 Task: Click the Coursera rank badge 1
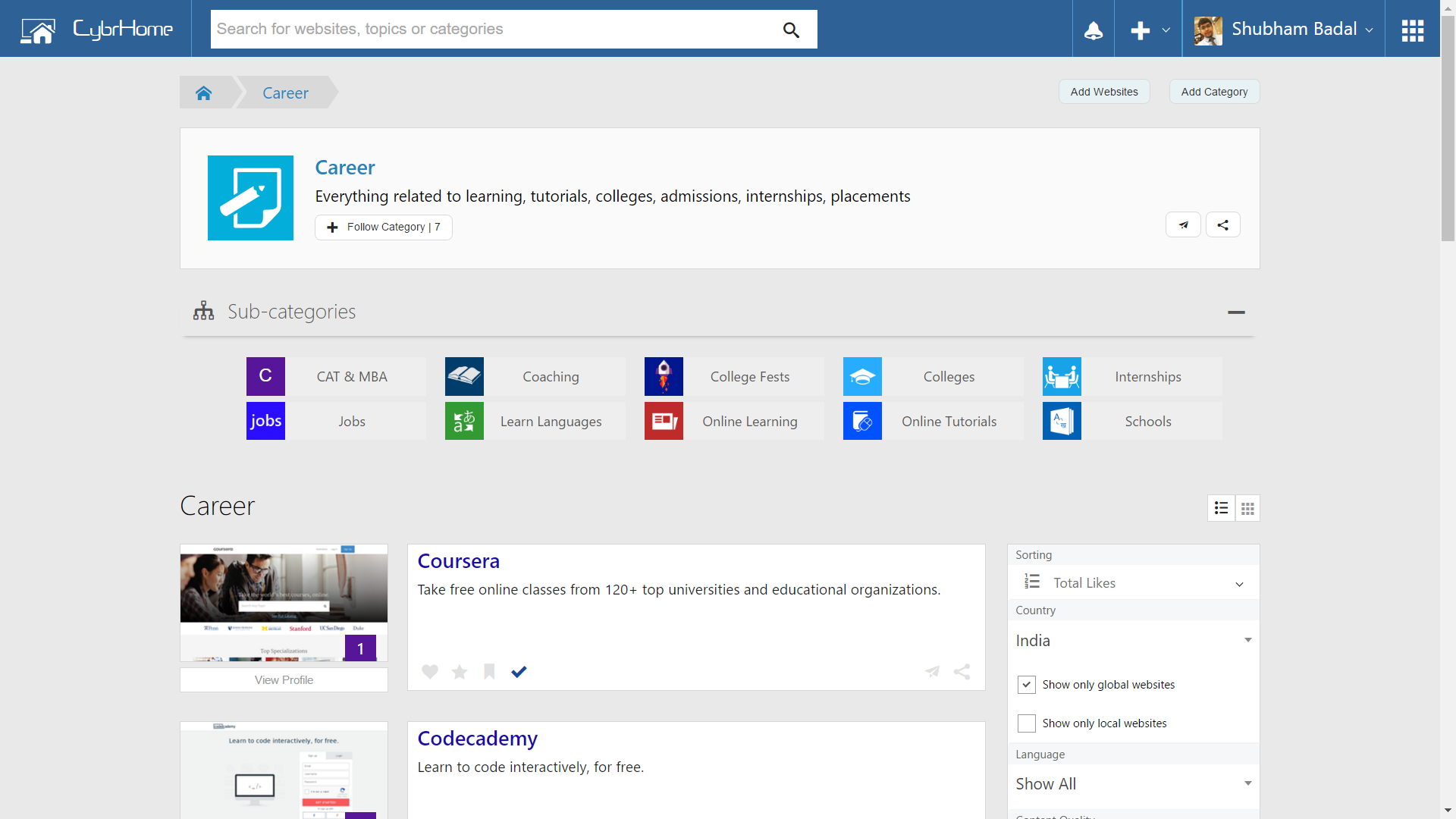(x=360, y=648)
